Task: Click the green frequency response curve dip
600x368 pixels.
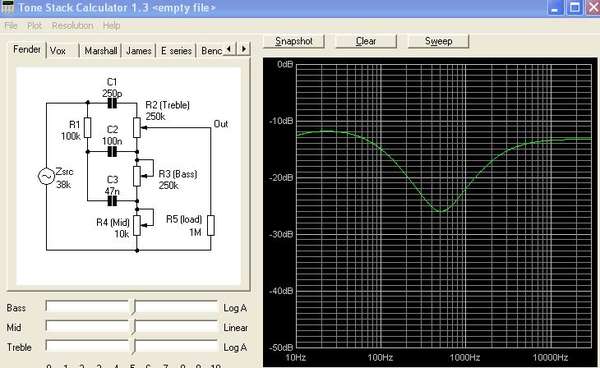Action: [x=442, y=210]
